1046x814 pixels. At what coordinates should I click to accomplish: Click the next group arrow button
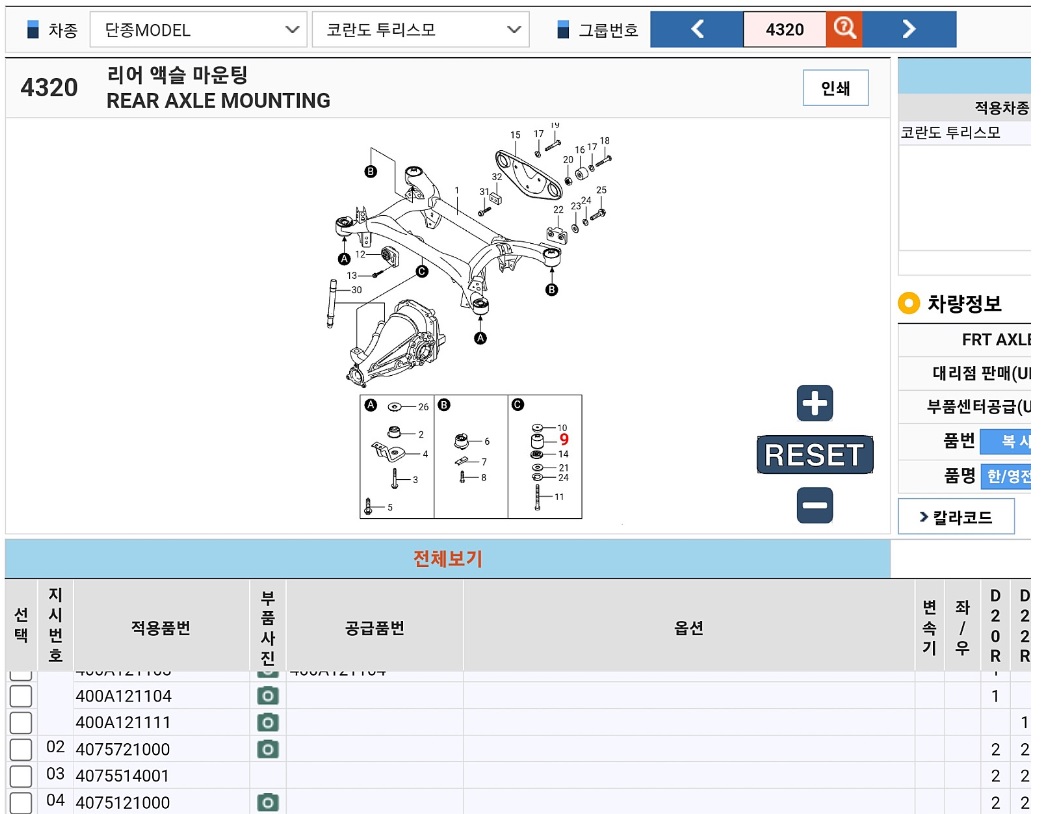click(x=909, y=29)
